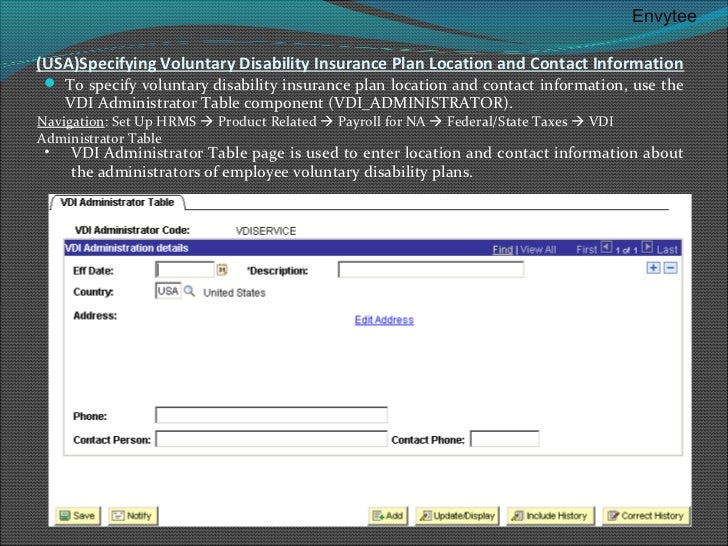Click the slide title about Voluntary Disability Insurance
Screen dimensions: 728x546
360,64
